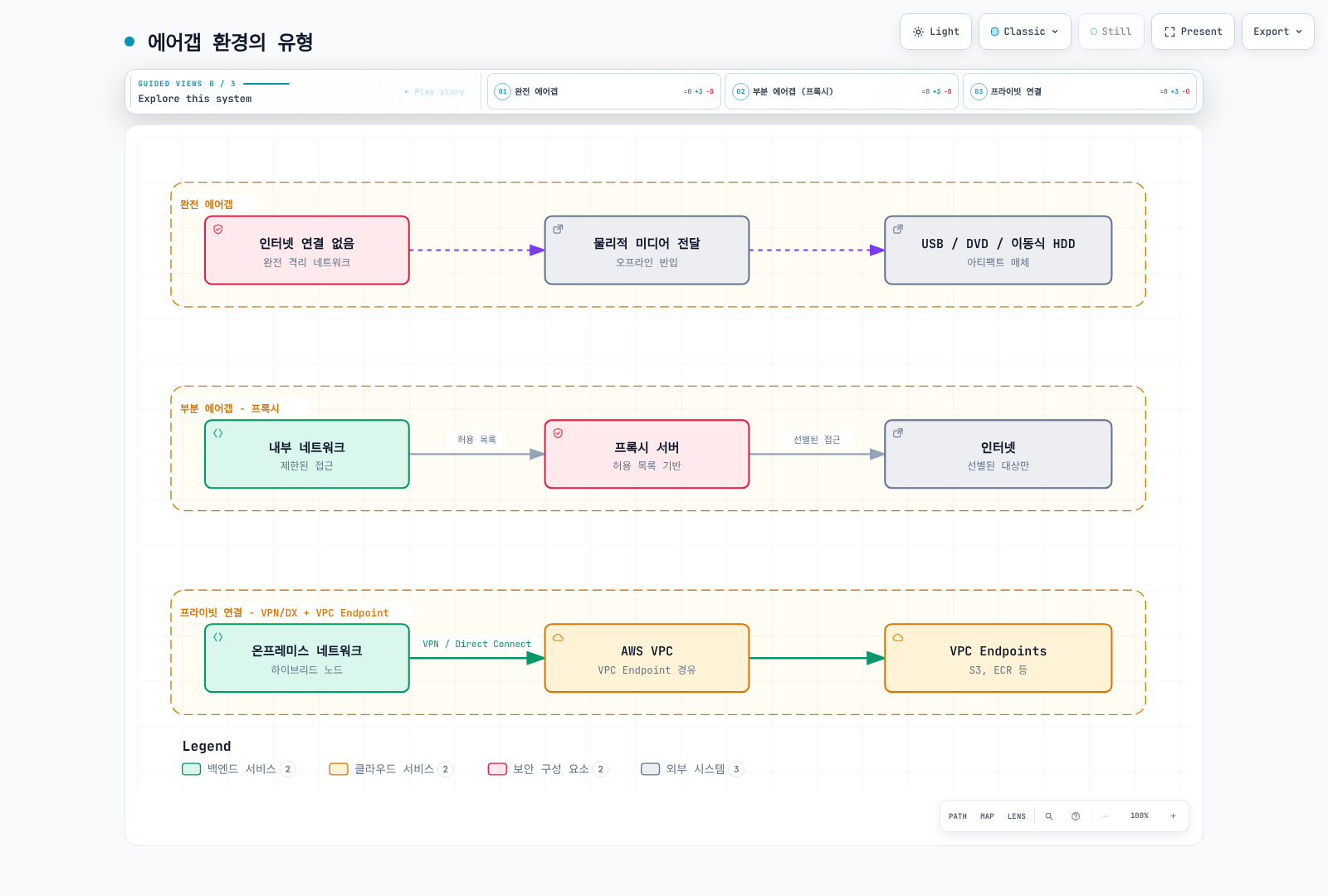Viewport: 1328px width, 896px height.
Task: Select the 프록시 서버 node
Action: point(647,454)
